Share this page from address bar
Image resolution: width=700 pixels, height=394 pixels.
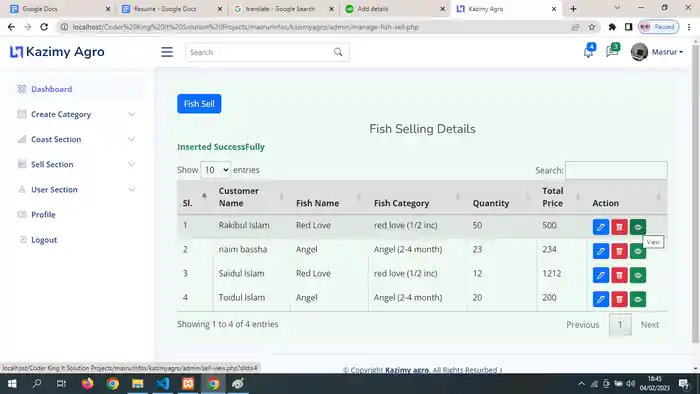coord(575,27)
